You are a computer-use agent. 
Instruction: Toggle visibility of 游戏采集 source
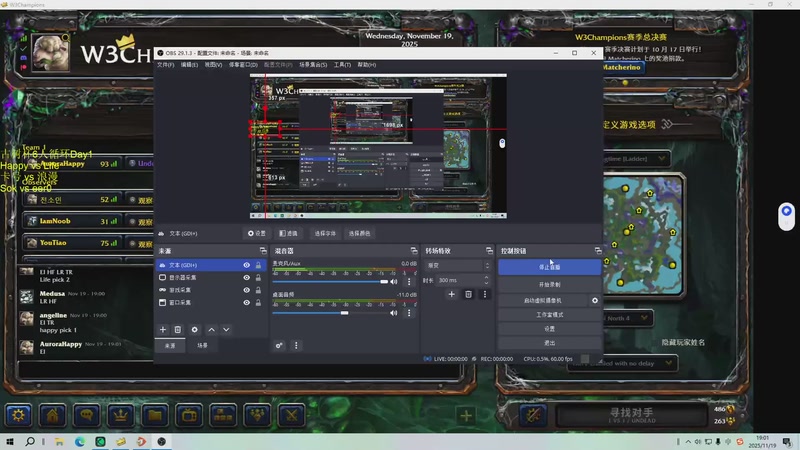point(246,290)
